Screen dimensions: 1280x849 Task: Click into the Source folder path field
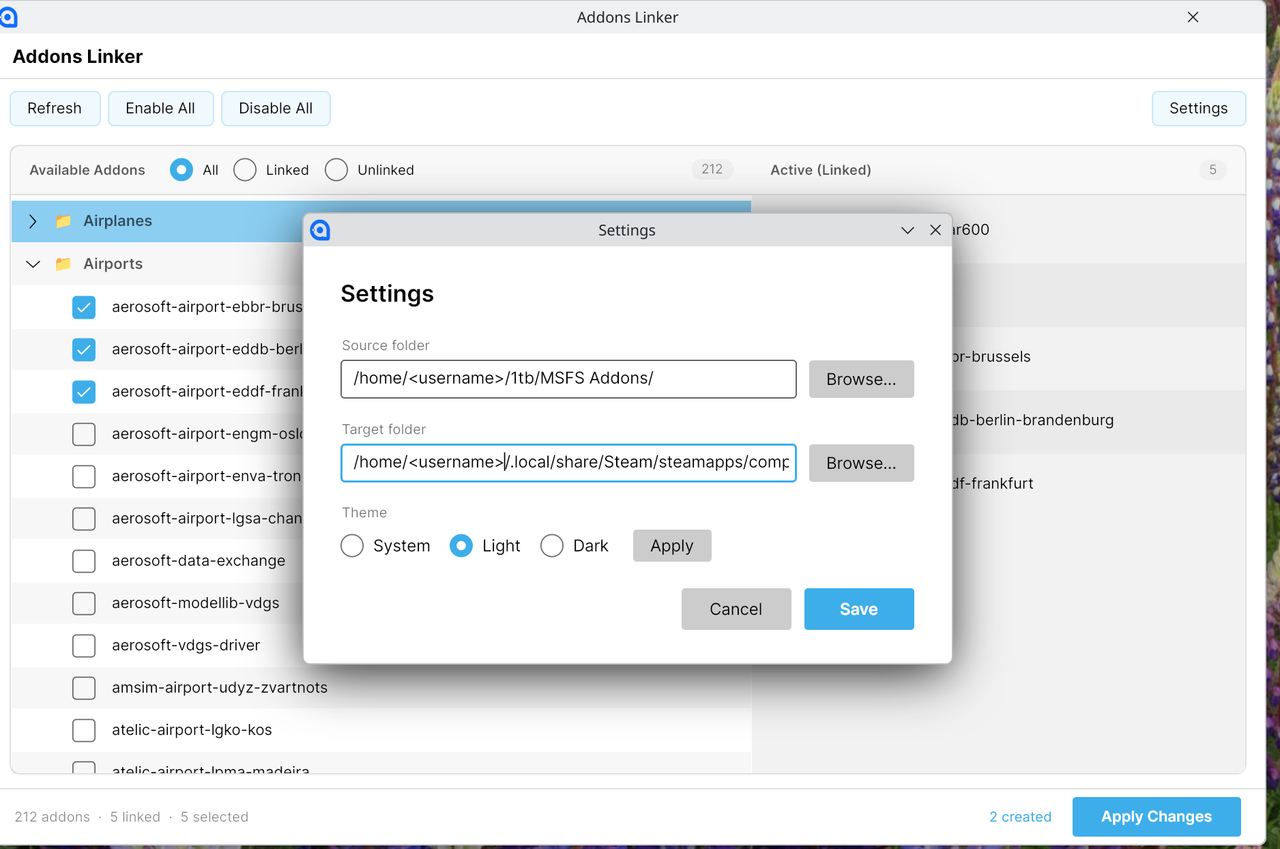(x=569, y=379)
